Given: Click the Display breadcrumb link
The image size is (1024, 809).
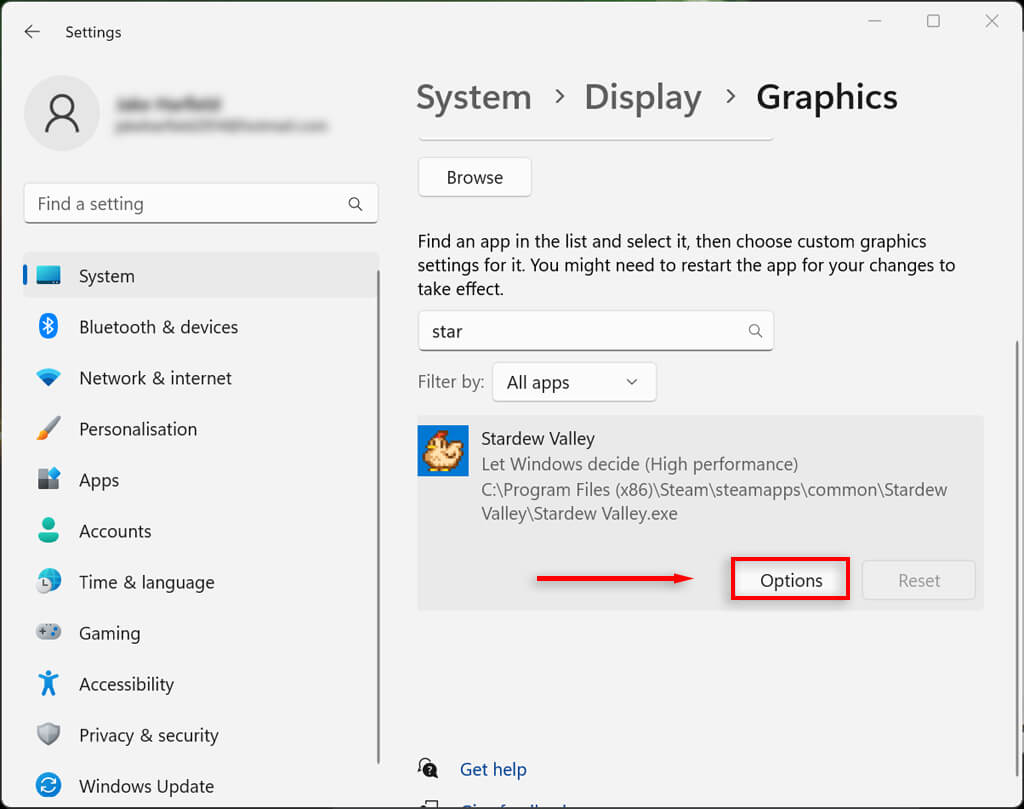Looking at the screenshot, I should click(642, 97).
